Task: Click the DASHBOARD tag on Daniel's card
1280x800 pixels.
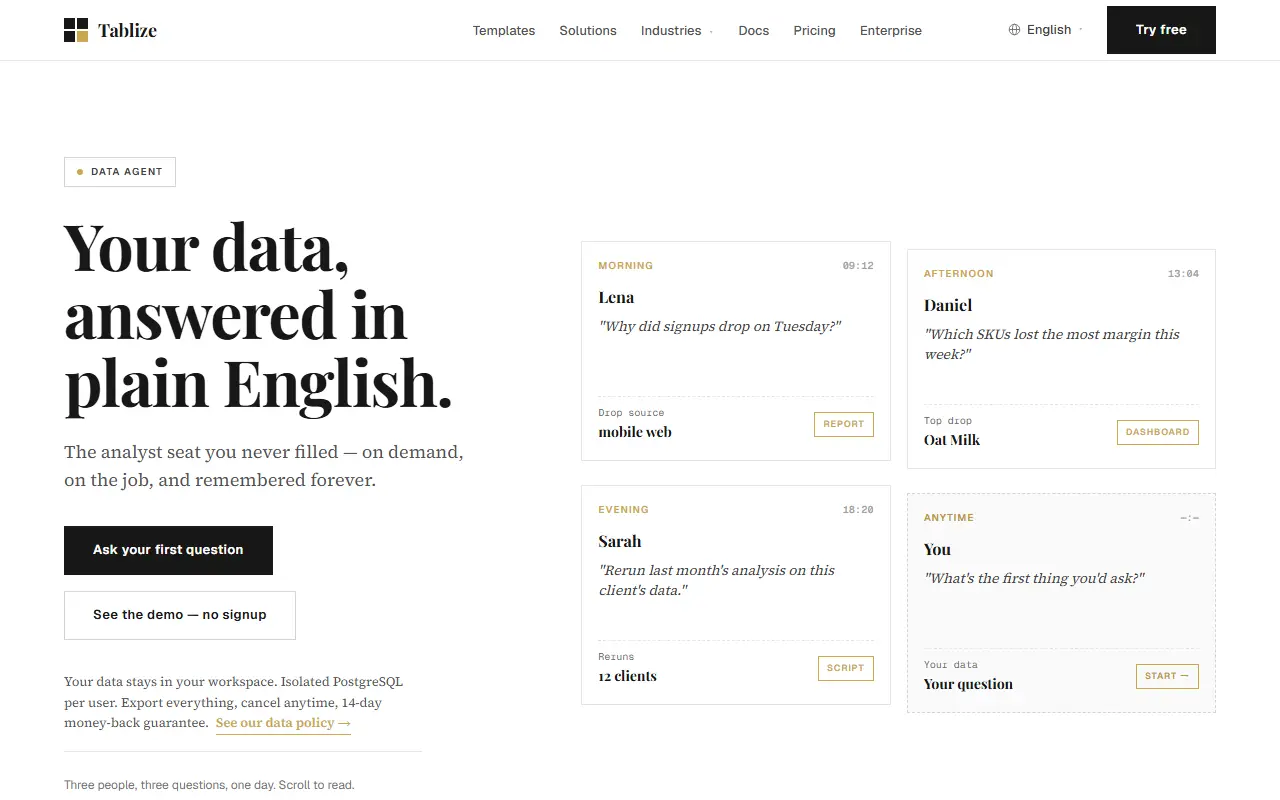Action: click(1157, 432)
